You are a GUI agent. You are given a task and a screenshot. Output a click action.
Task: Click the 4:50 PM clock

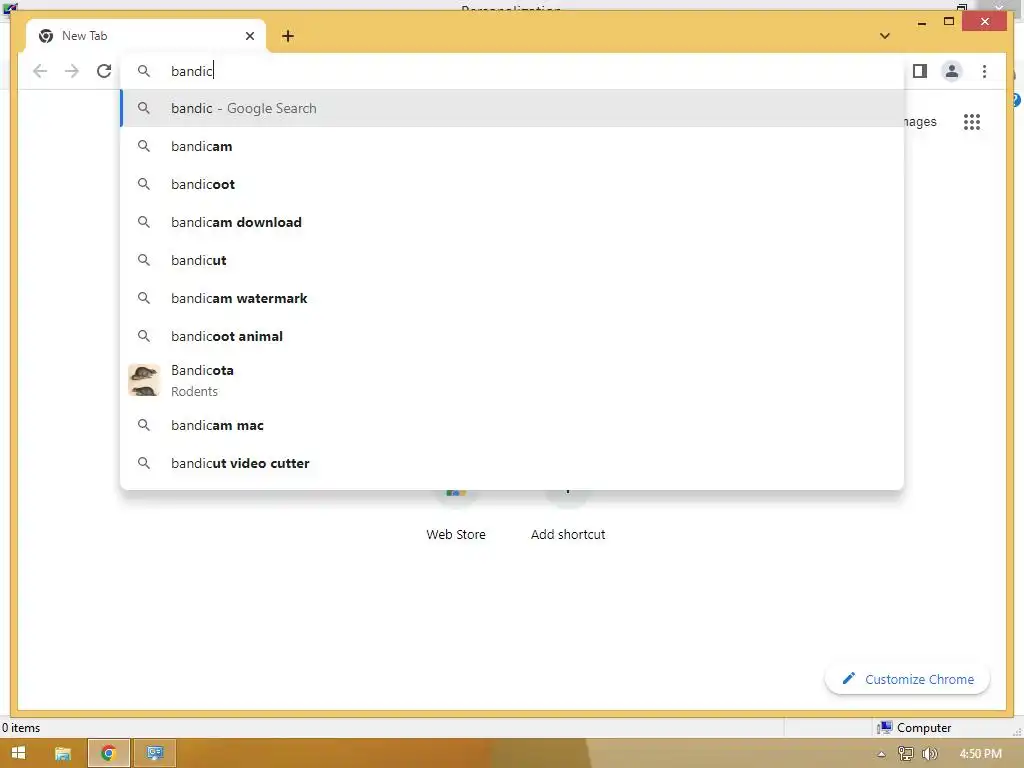coord(980,754)
